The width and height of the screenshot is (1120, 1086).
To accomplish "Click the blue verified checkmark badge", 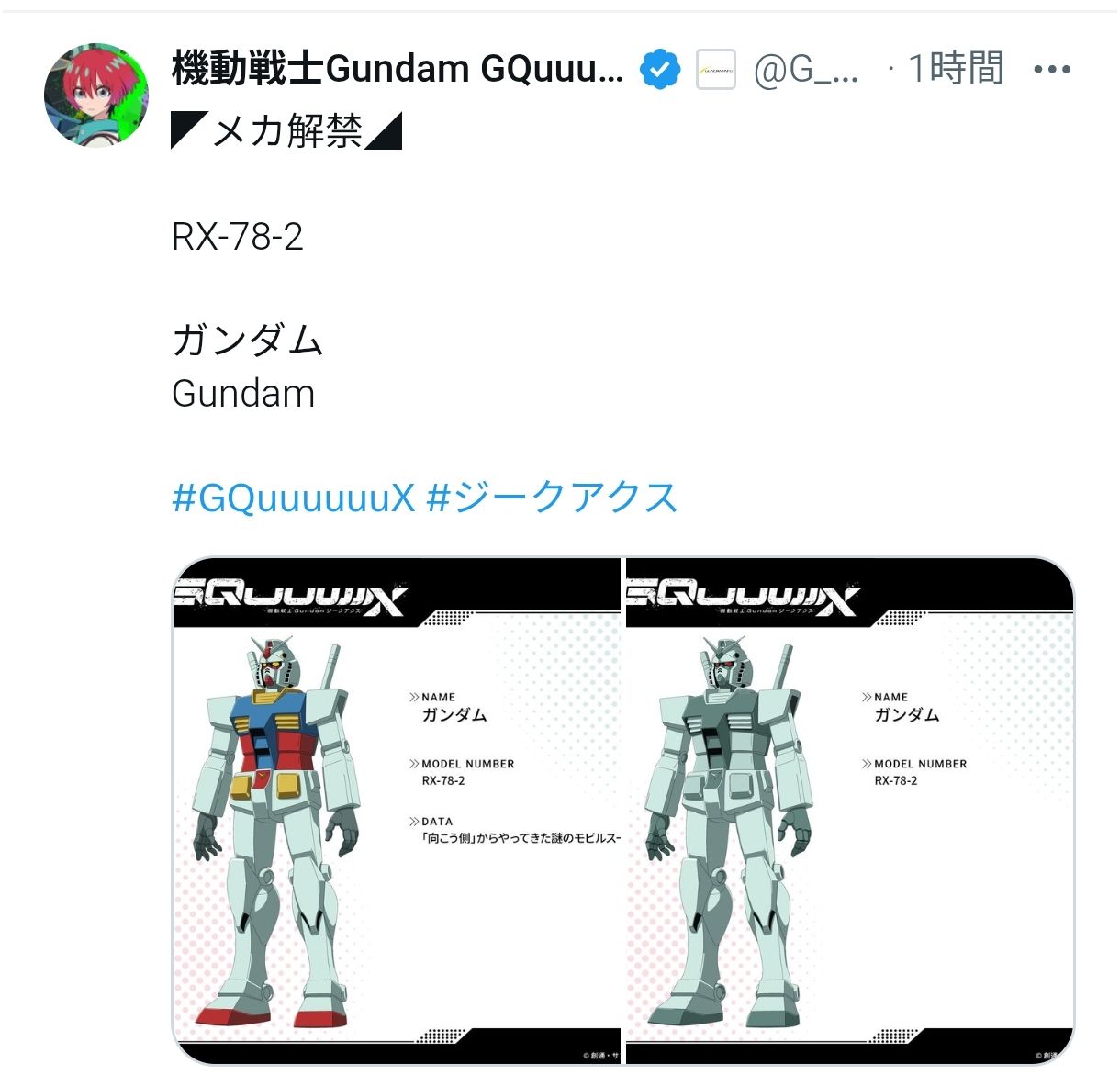I will pyautogui.click(x=660, y=69).
